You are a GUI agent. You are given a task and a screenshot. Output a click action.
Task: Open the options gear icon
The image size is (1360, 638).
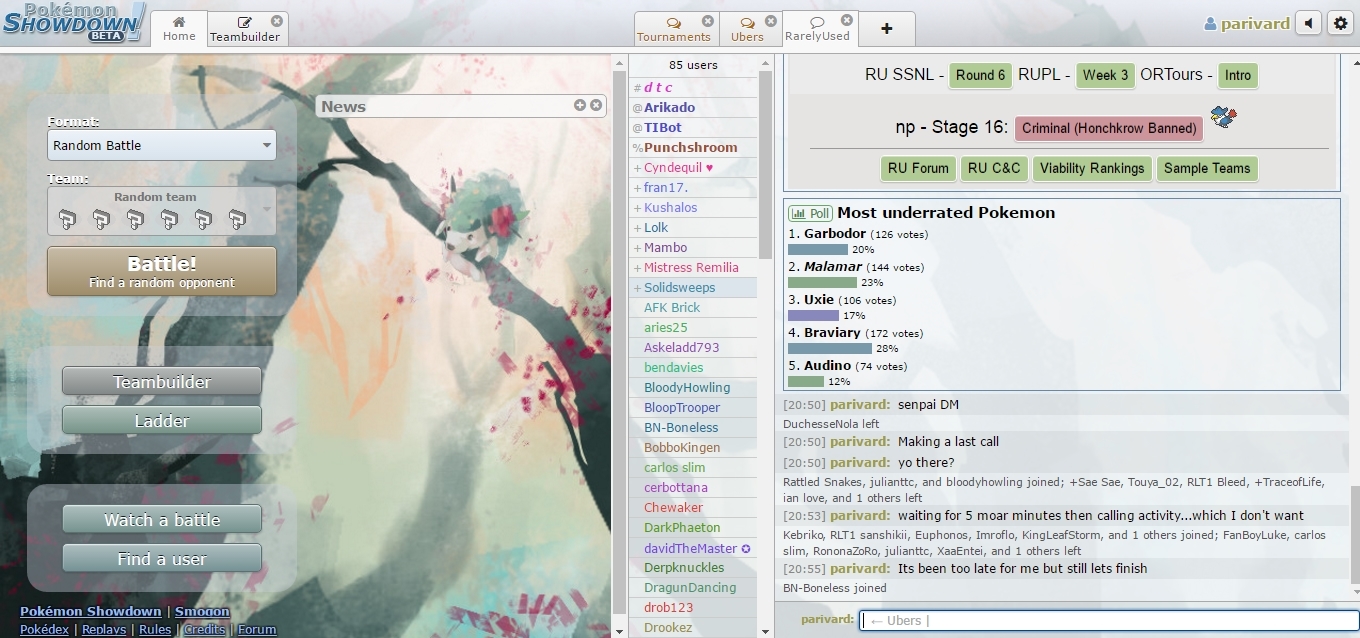pos(1341,23)
